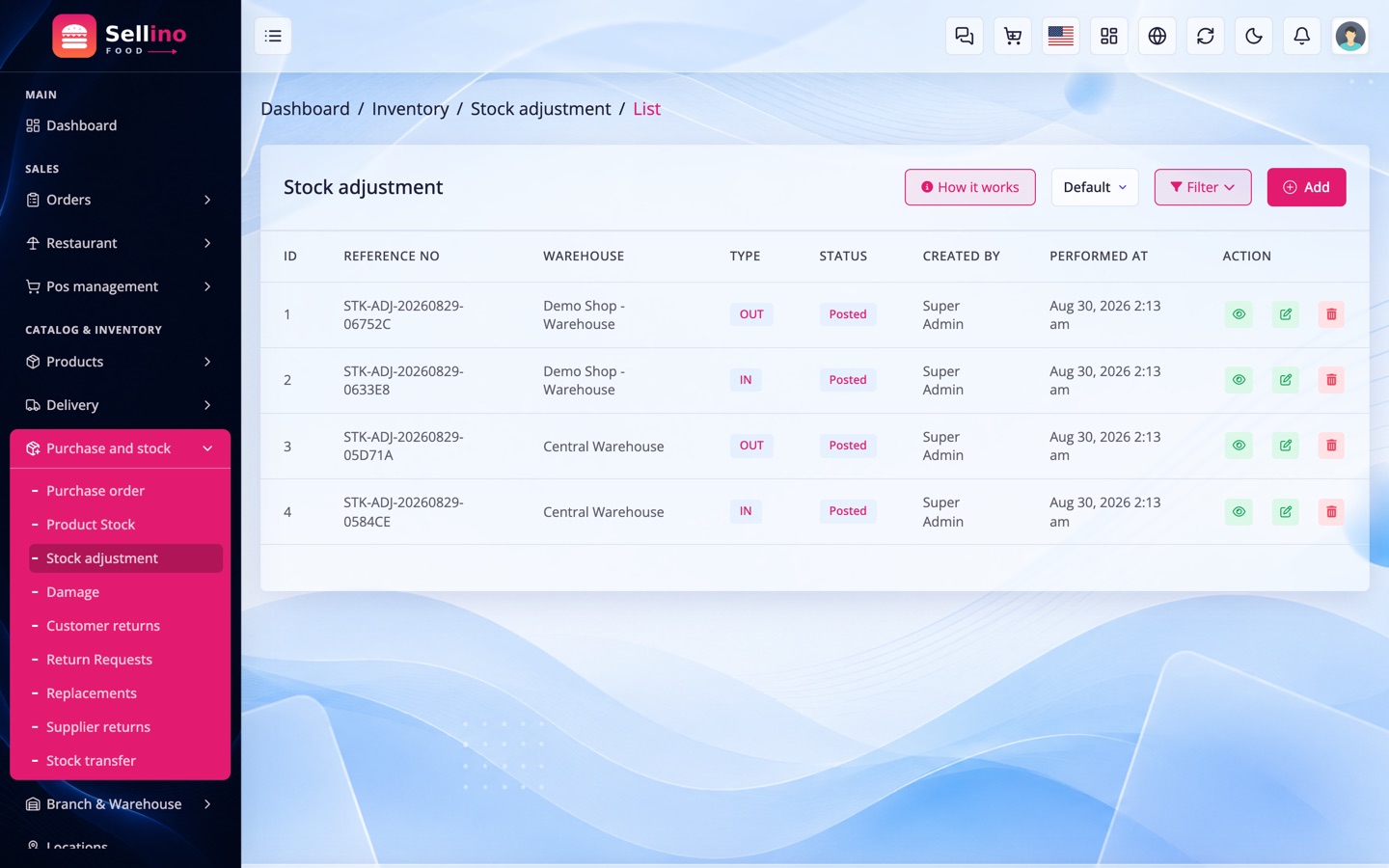Select Damage in the sidebar
This screenshot has width=1389, height=868.
click(125, 592)
